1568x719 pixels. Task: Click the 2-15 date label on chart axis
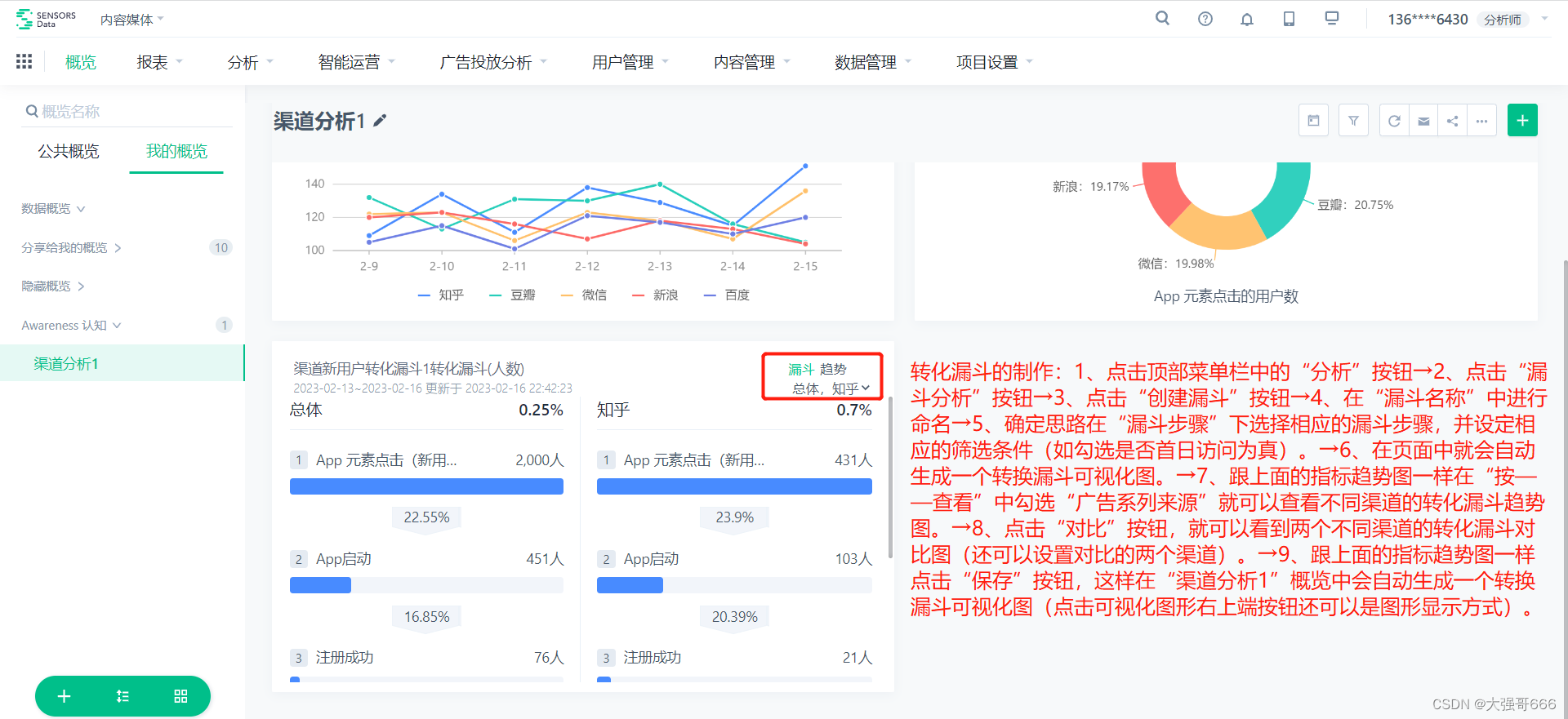click(x=805, y=266)
